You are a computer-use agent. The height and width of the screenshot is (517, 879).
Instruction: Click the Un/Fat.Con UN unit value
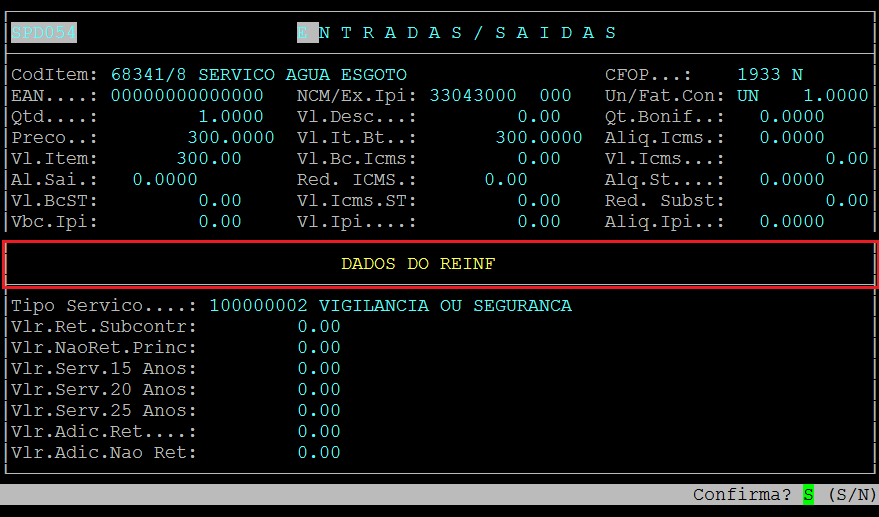pyautogui.click(x=748, y=96)
